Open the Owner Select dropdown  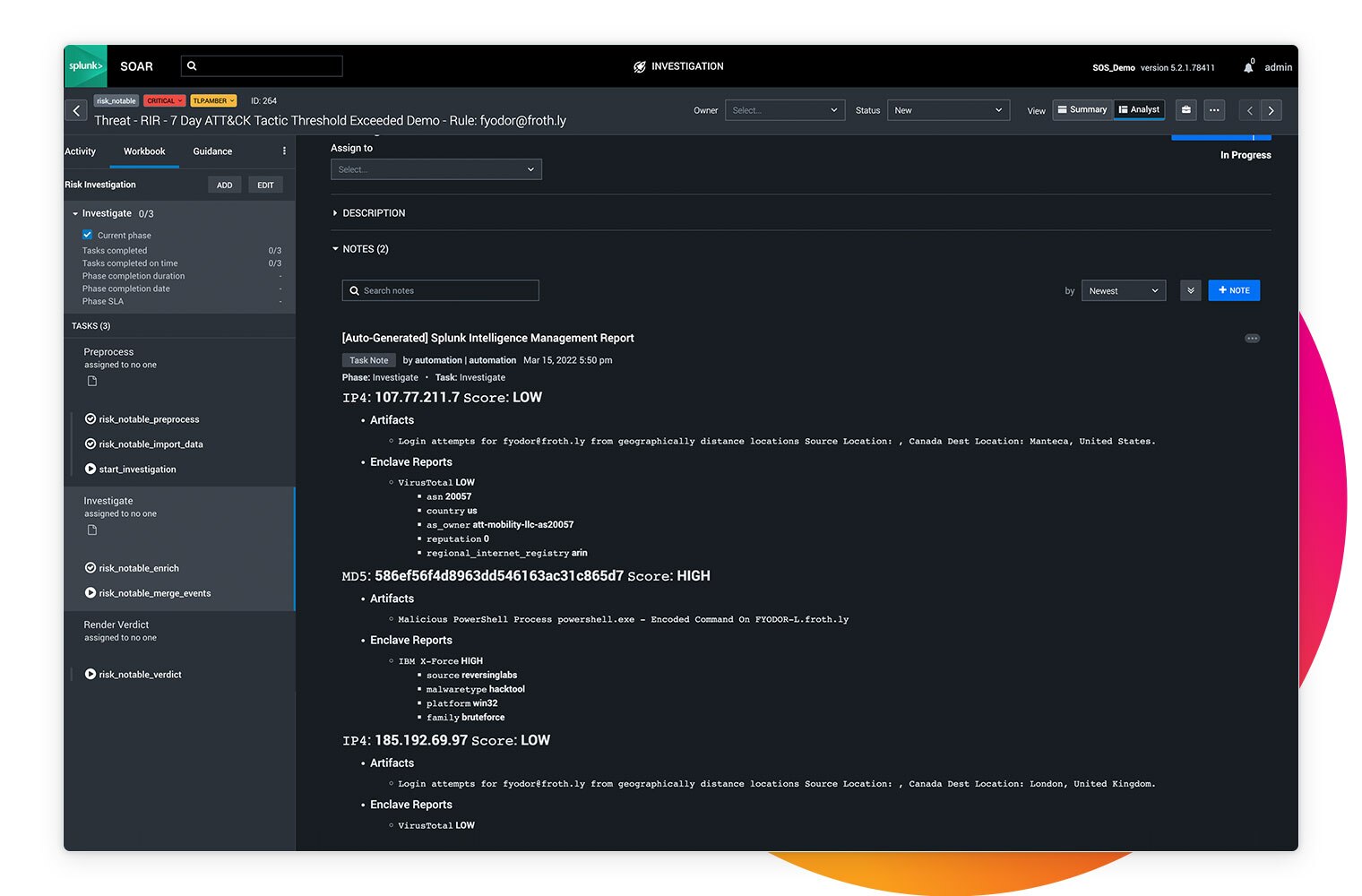(784, 109)
